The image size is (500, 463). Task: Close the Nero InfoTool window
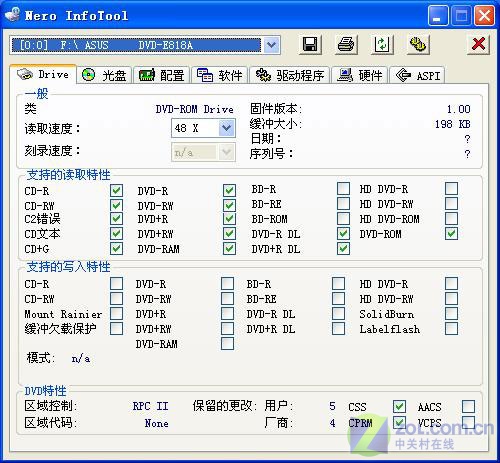tap(485, 16)
